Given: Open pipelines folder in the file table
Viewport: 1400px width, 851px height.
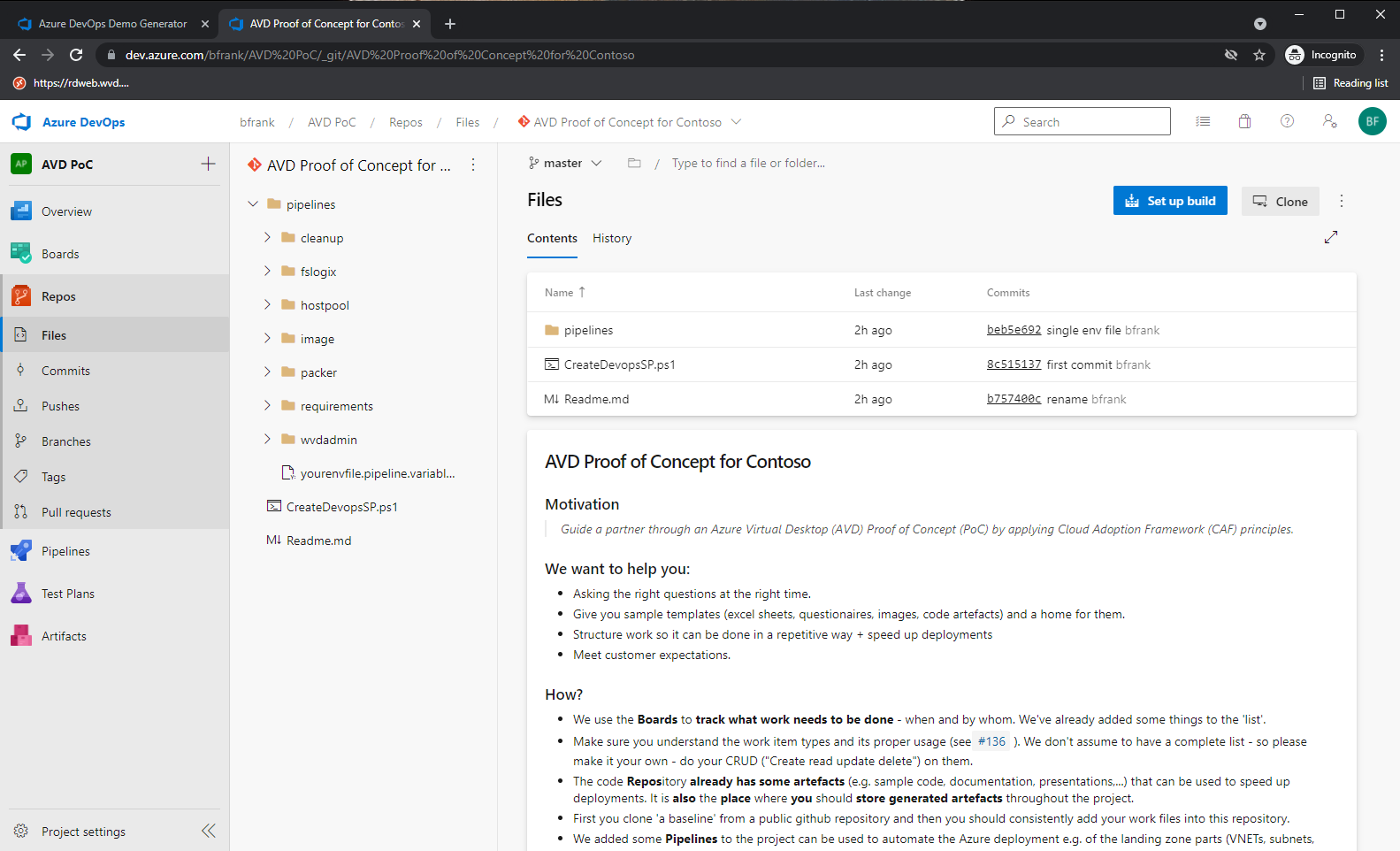Looking at the screenshot, I should click(x=588, y=330).
